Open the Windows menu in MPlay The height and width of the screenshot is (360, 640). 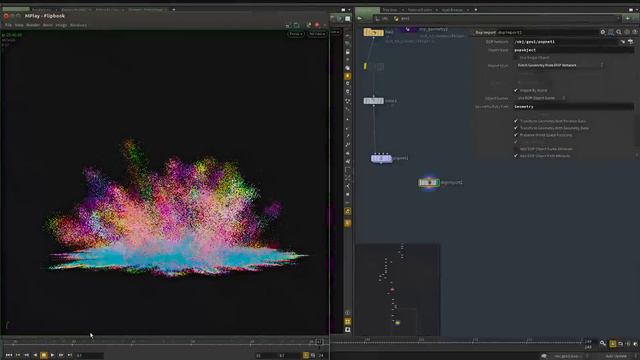pos(78,25)
